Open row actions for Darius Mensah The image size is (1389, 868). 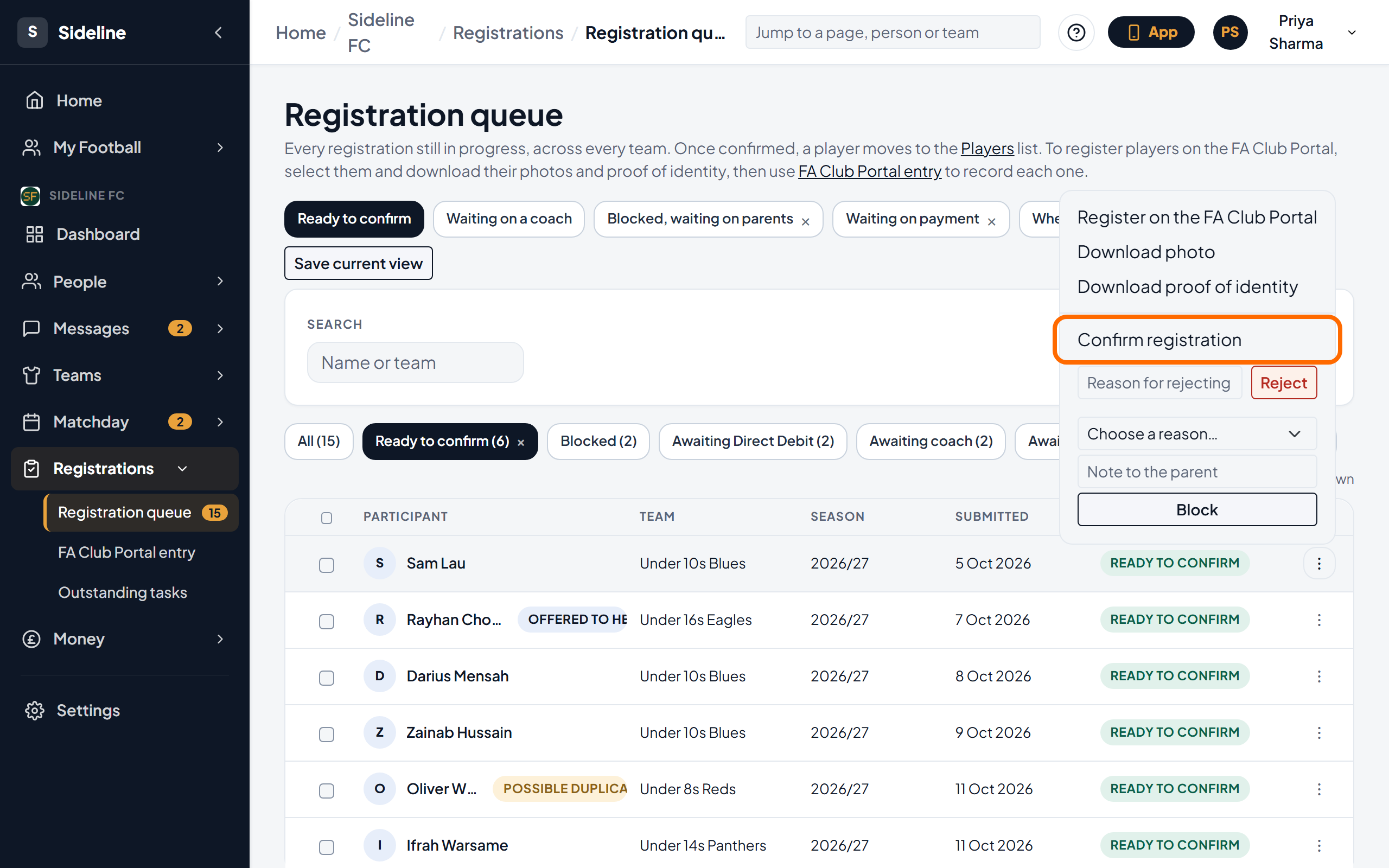click(1319, 676)
